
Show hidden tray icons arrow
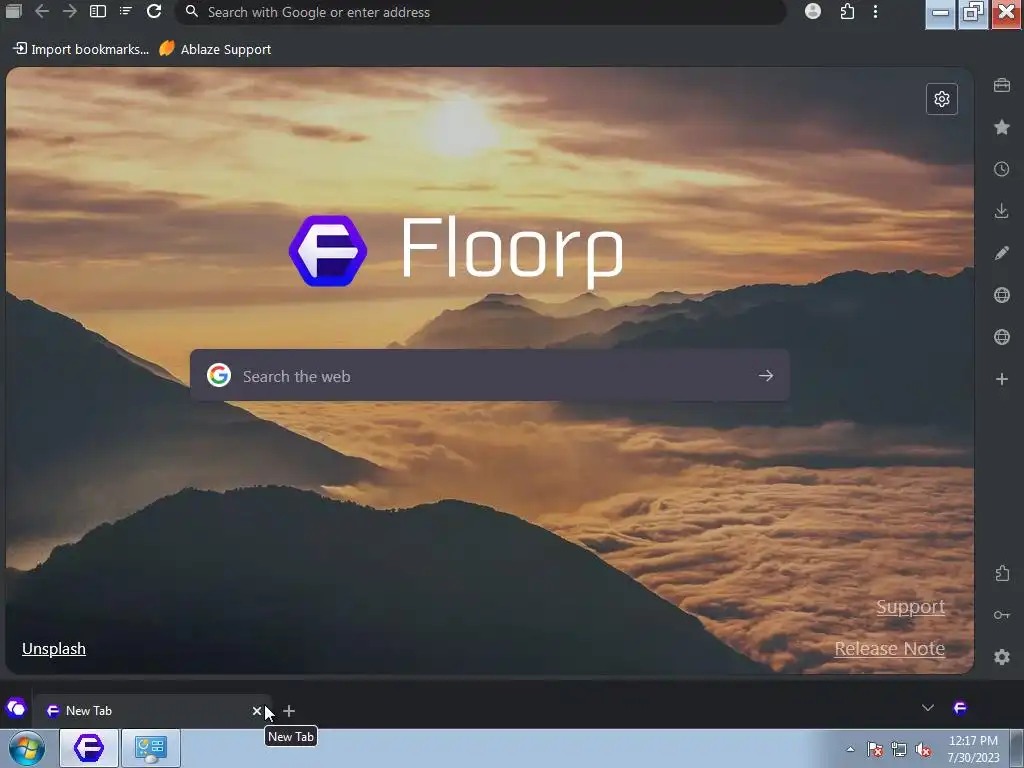[850, 749]
